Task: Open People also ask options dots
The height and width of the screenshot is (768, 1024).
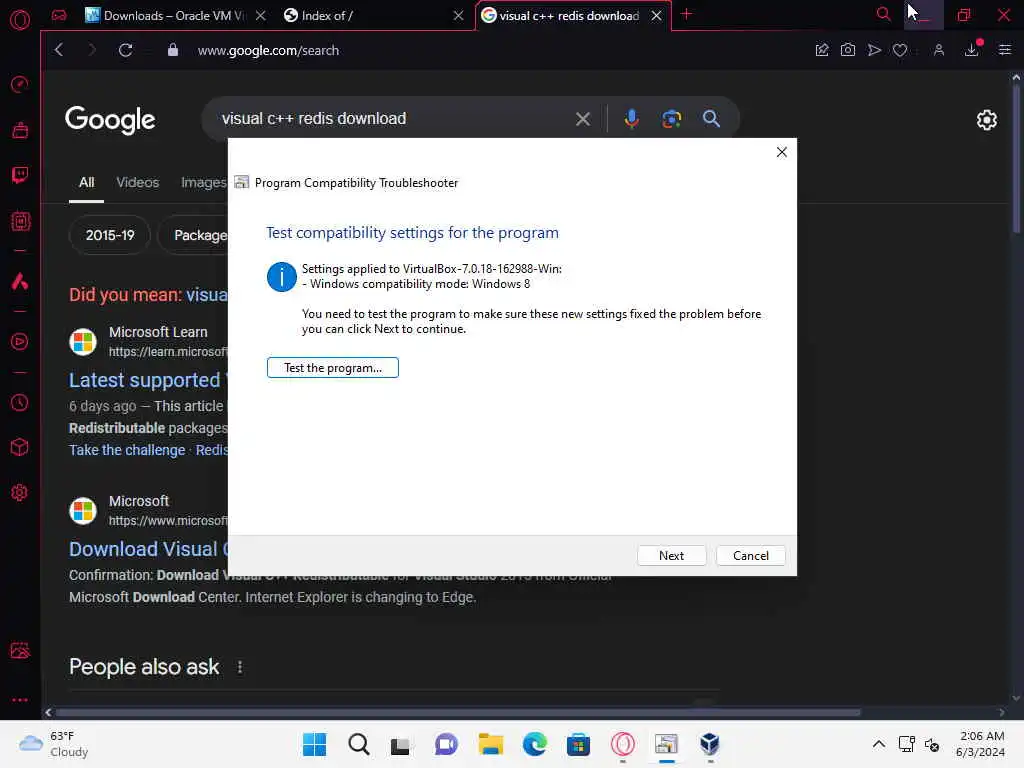Action: tap(240, 667)
